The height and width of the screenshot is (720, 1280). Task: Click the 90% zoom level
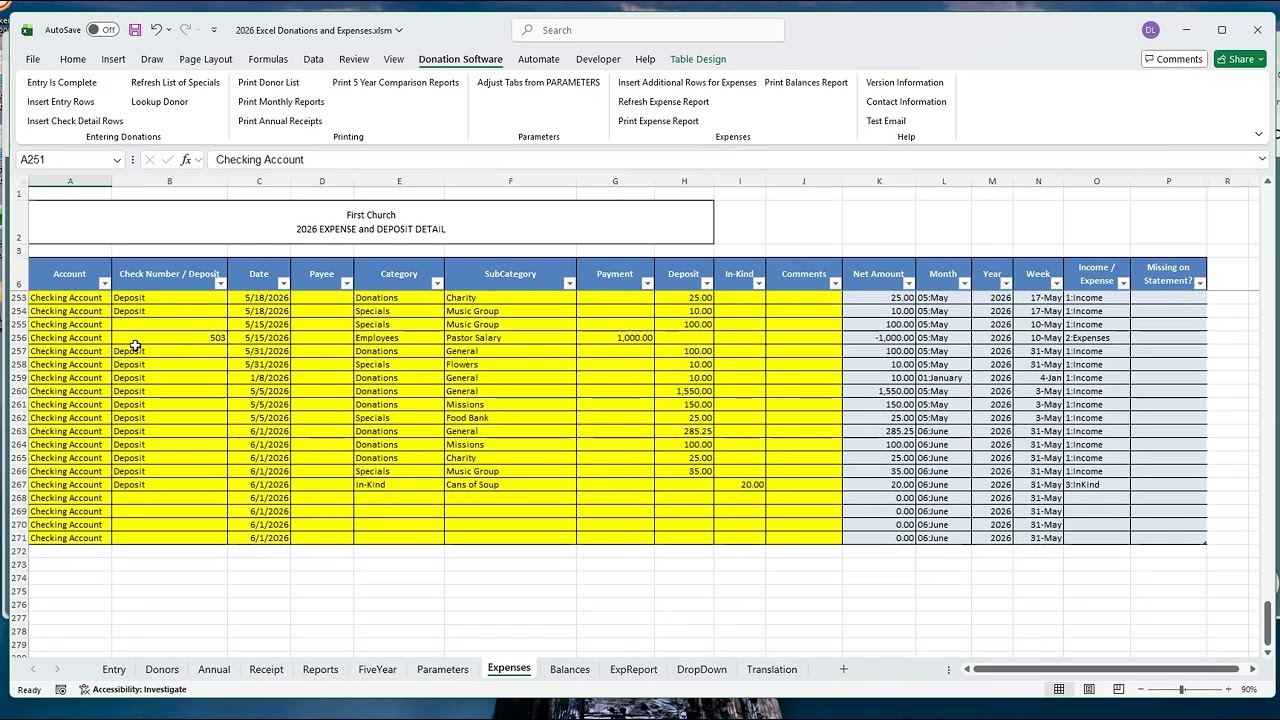(1248, 689)
